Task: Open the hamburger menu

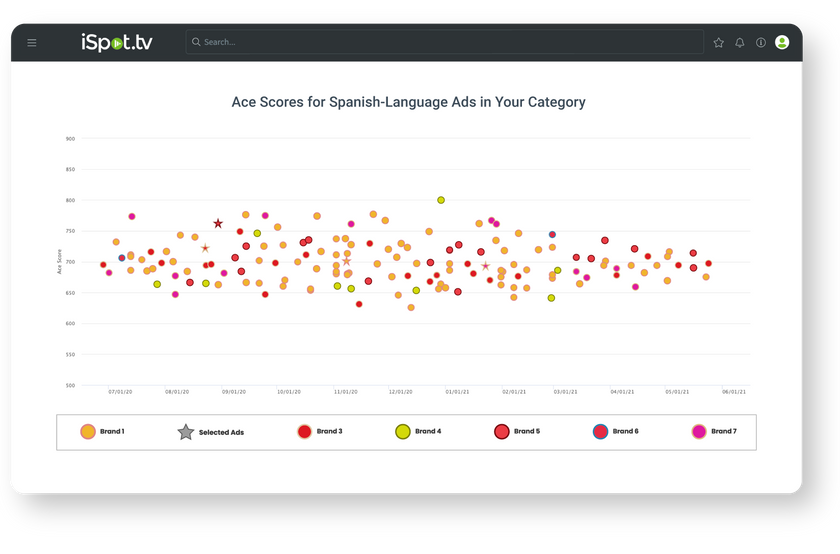Action: (32, 43)
